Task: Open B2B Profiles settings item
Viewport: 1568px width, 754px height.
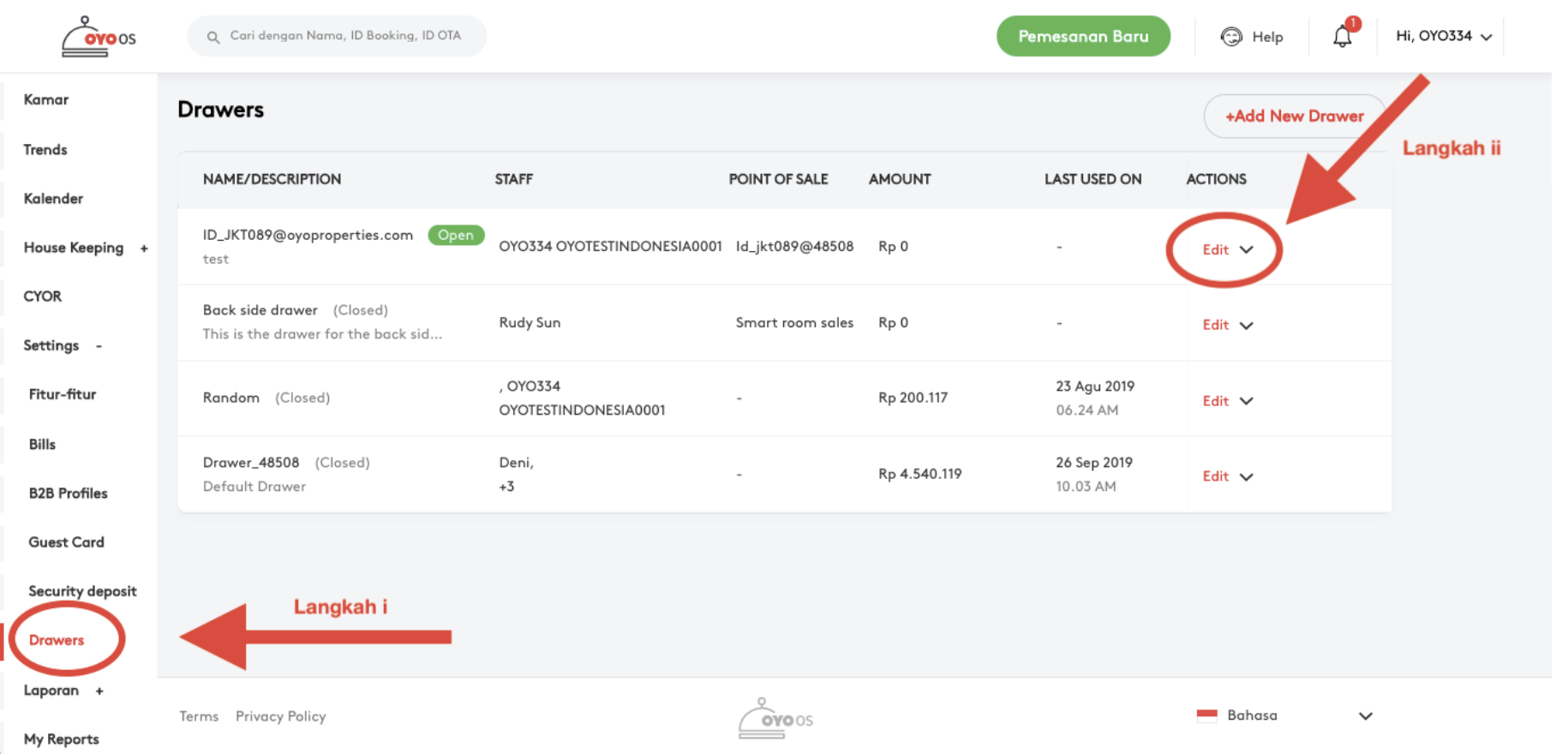Action: coord(68,493)
